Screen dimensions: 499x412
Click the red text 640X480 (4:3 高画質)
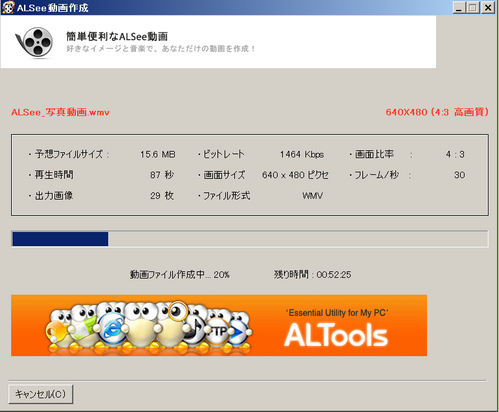437,112
